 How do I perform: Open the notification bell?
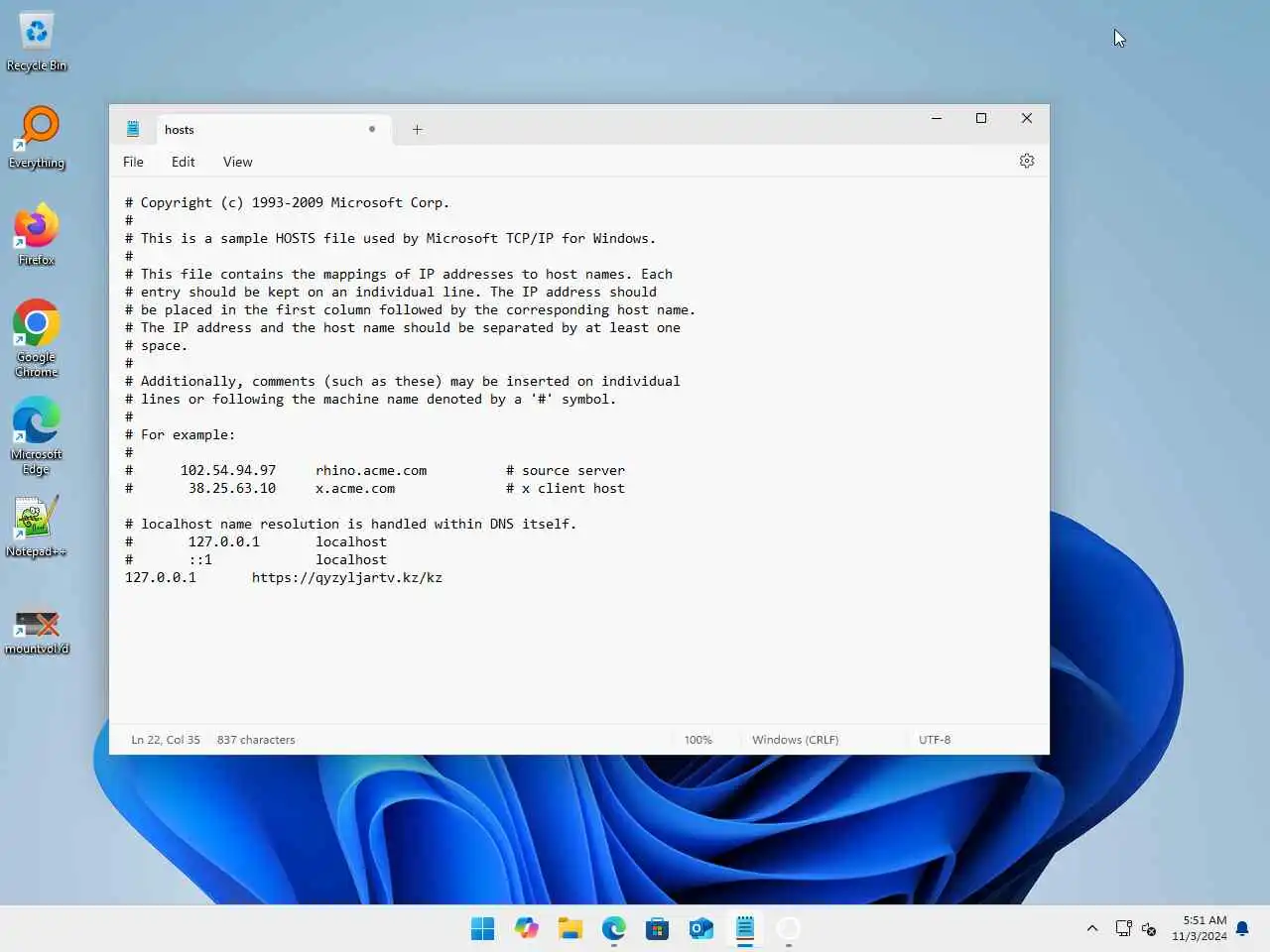(1242, 928)
